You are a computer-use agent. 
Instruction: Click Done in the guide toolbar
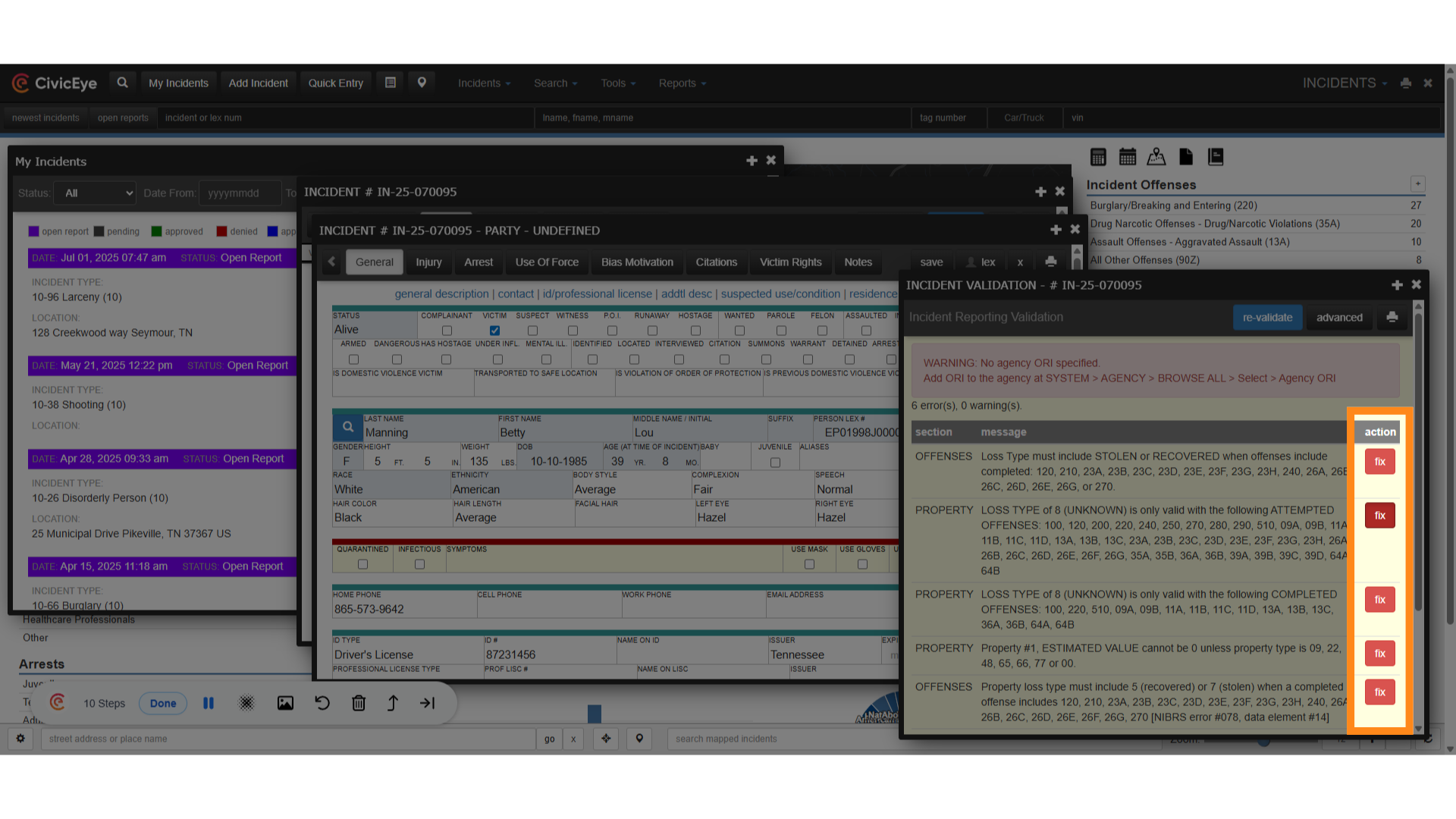click(163, 703)
